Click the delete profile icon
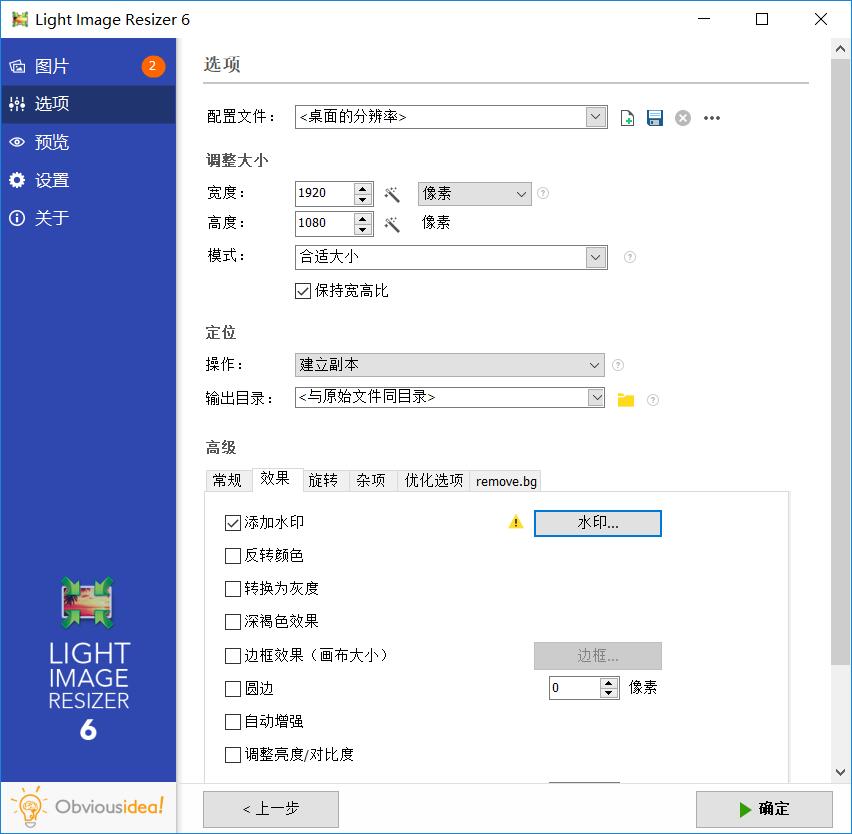The height and width of the screenshot is (834, 852). tap(683, 118)
